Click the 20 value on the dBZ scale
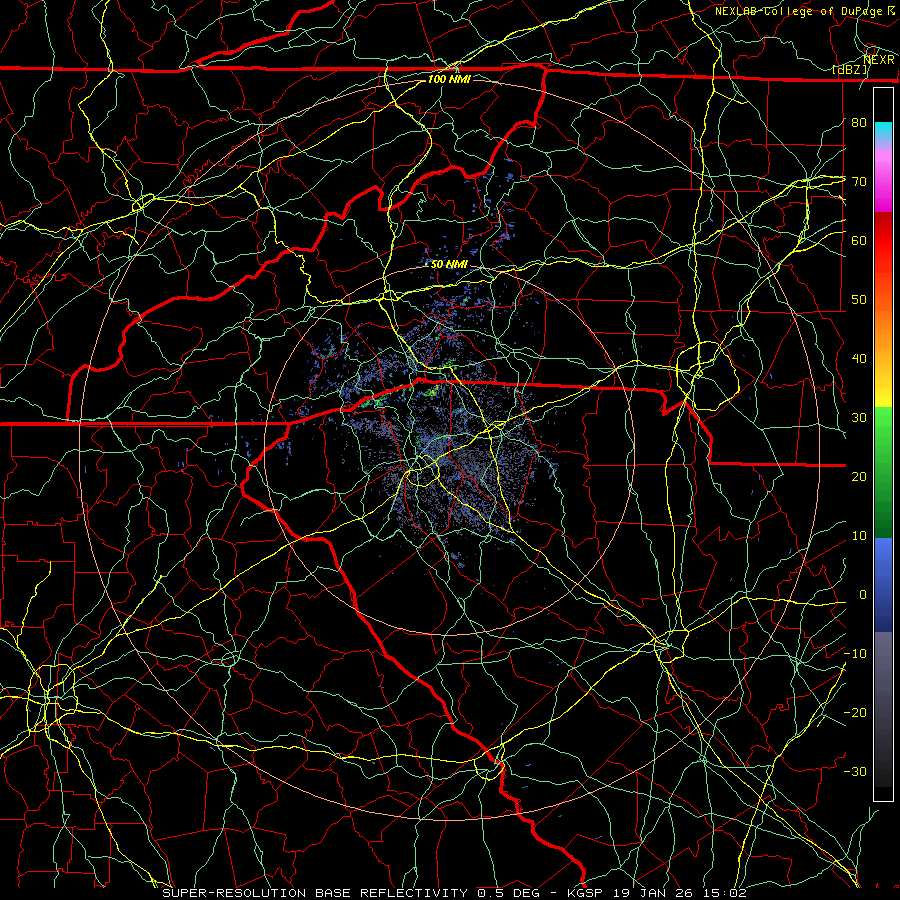Viewport: 900px width, 900px height. [859, 476]
